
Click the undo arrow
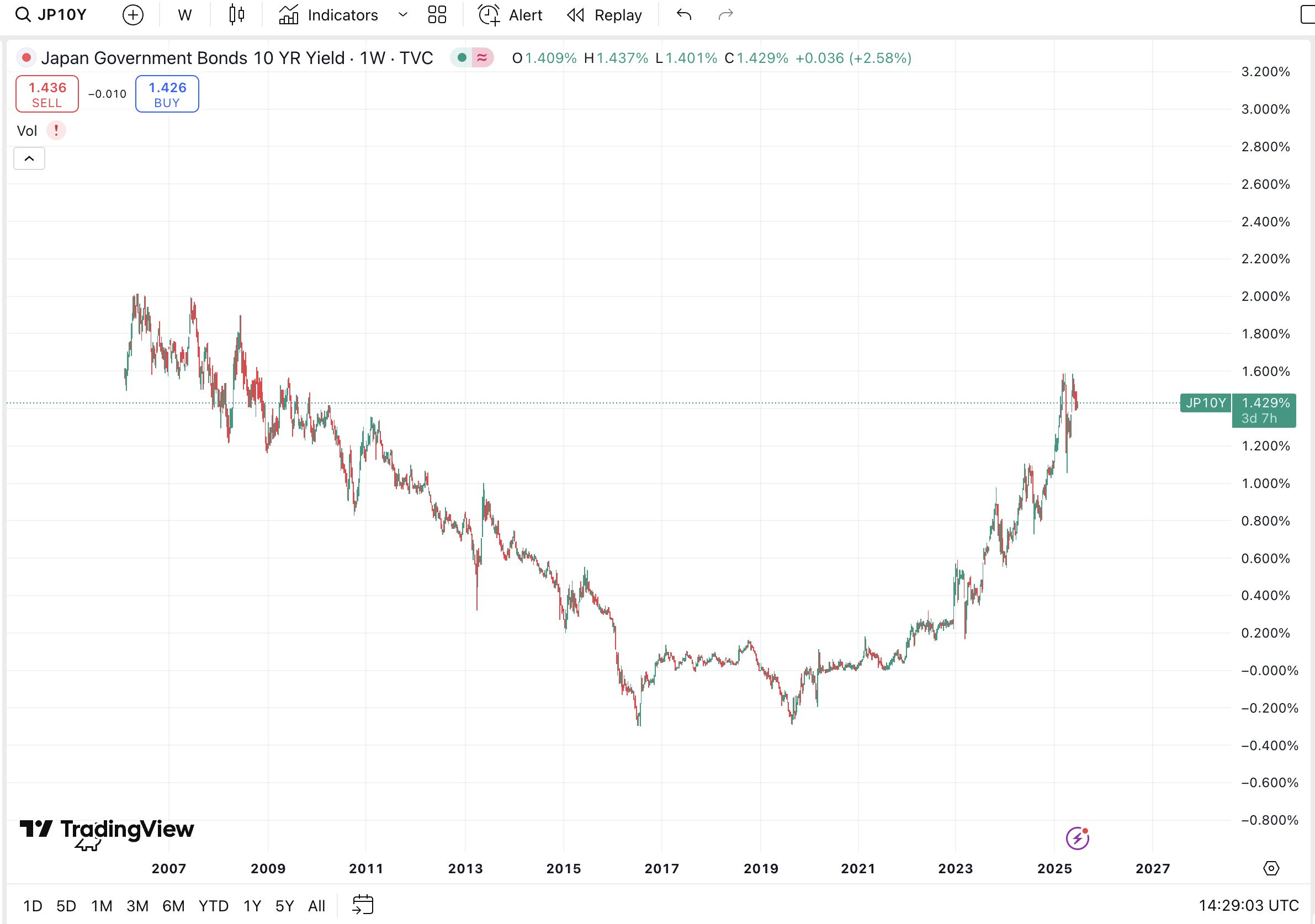(684, 15)
